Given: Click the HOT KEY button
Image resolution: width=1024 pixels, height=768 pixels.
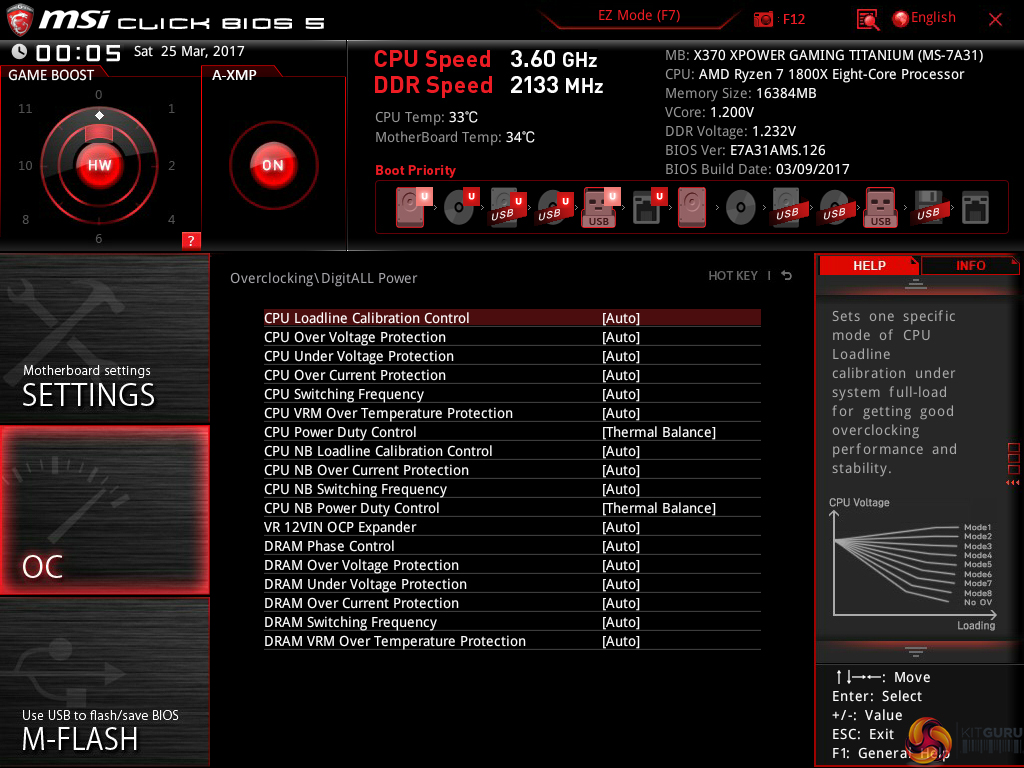Looking at the screenshot, I should (733, 276).
